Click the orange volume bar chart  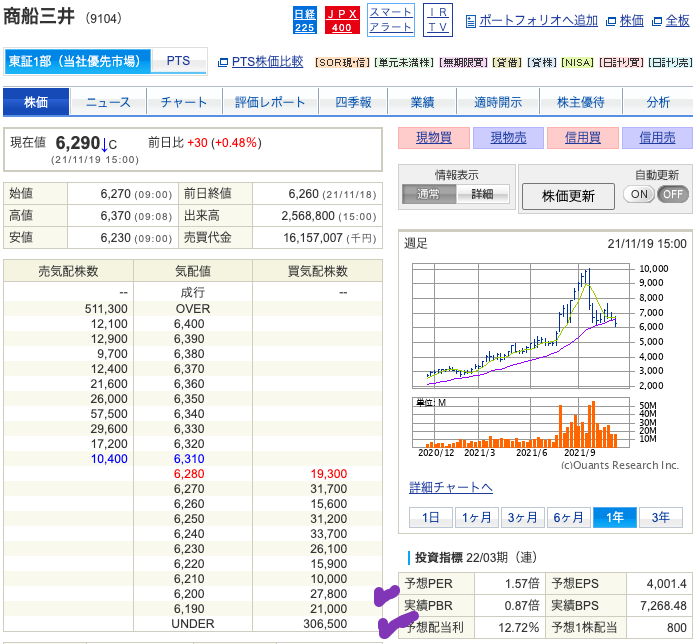point(521,423)
